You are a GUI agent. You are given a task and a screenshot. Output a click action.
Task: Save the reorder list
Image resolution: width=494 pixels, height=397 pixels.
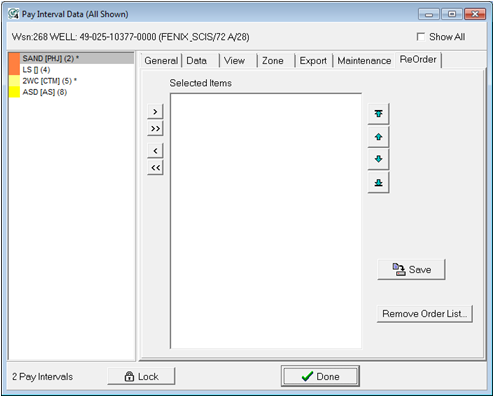pos(411,269)
